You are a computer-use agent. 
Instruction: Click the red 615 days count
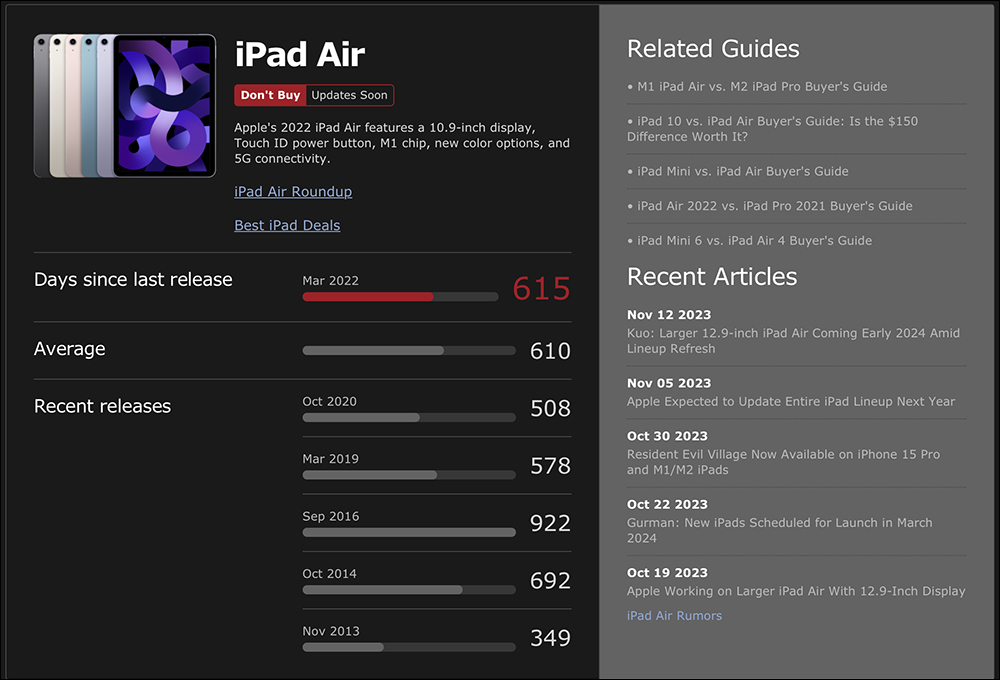[x=541, y=288]
